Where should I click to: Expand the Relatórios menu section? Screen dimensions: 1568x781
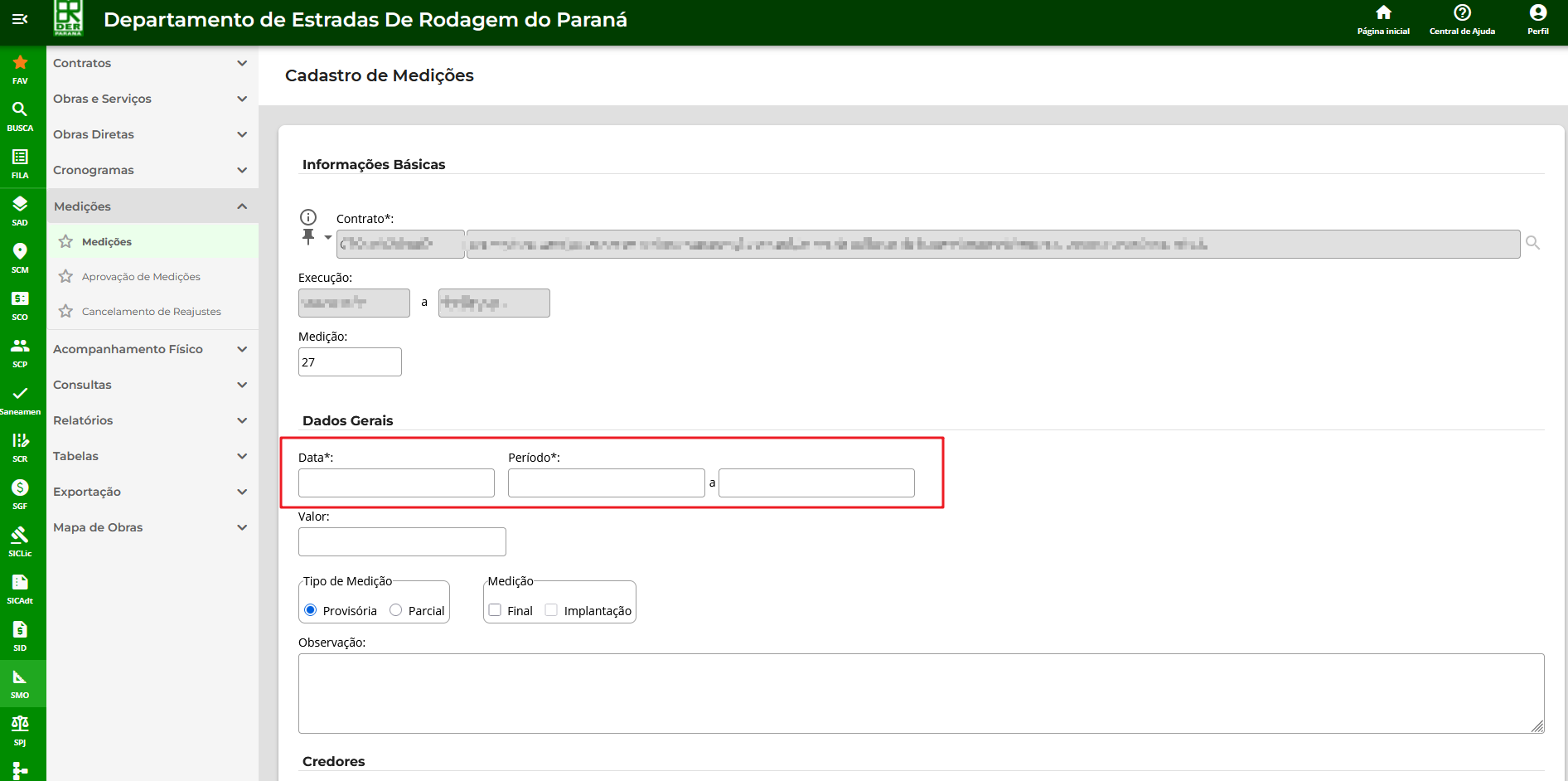151,420
